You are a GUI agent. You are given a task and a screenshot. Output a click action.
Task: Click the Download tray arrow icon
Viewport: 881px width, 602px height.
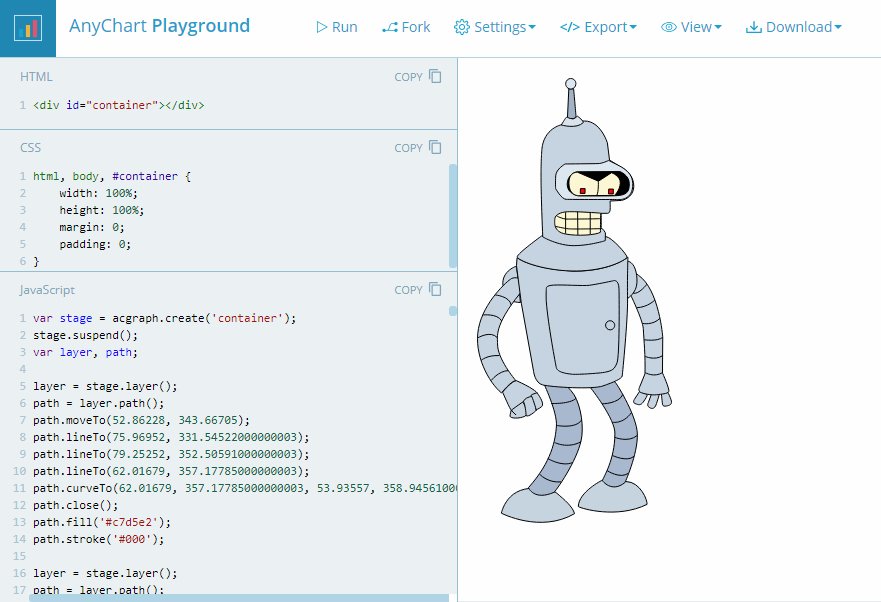click(x=753, y=27)
